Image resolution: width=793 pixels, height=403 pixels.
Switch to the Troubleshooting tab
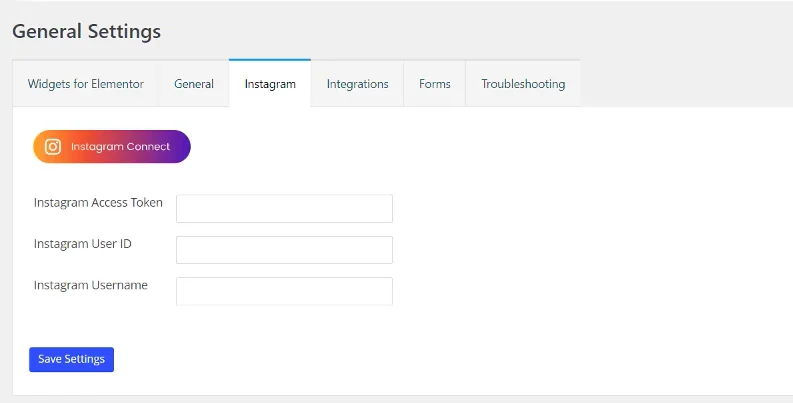523,84
